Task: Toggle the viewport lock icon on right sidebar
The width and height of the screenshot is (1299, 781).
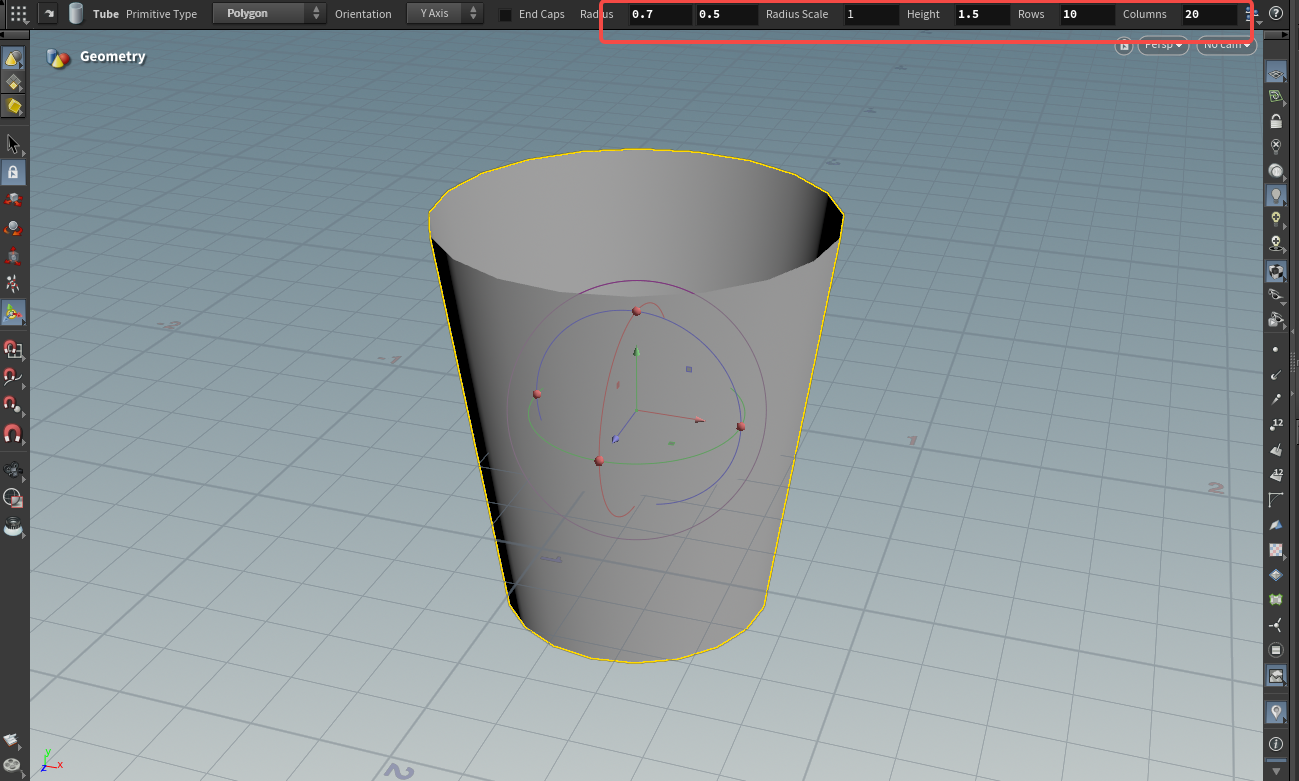Action: [1276, 120]
